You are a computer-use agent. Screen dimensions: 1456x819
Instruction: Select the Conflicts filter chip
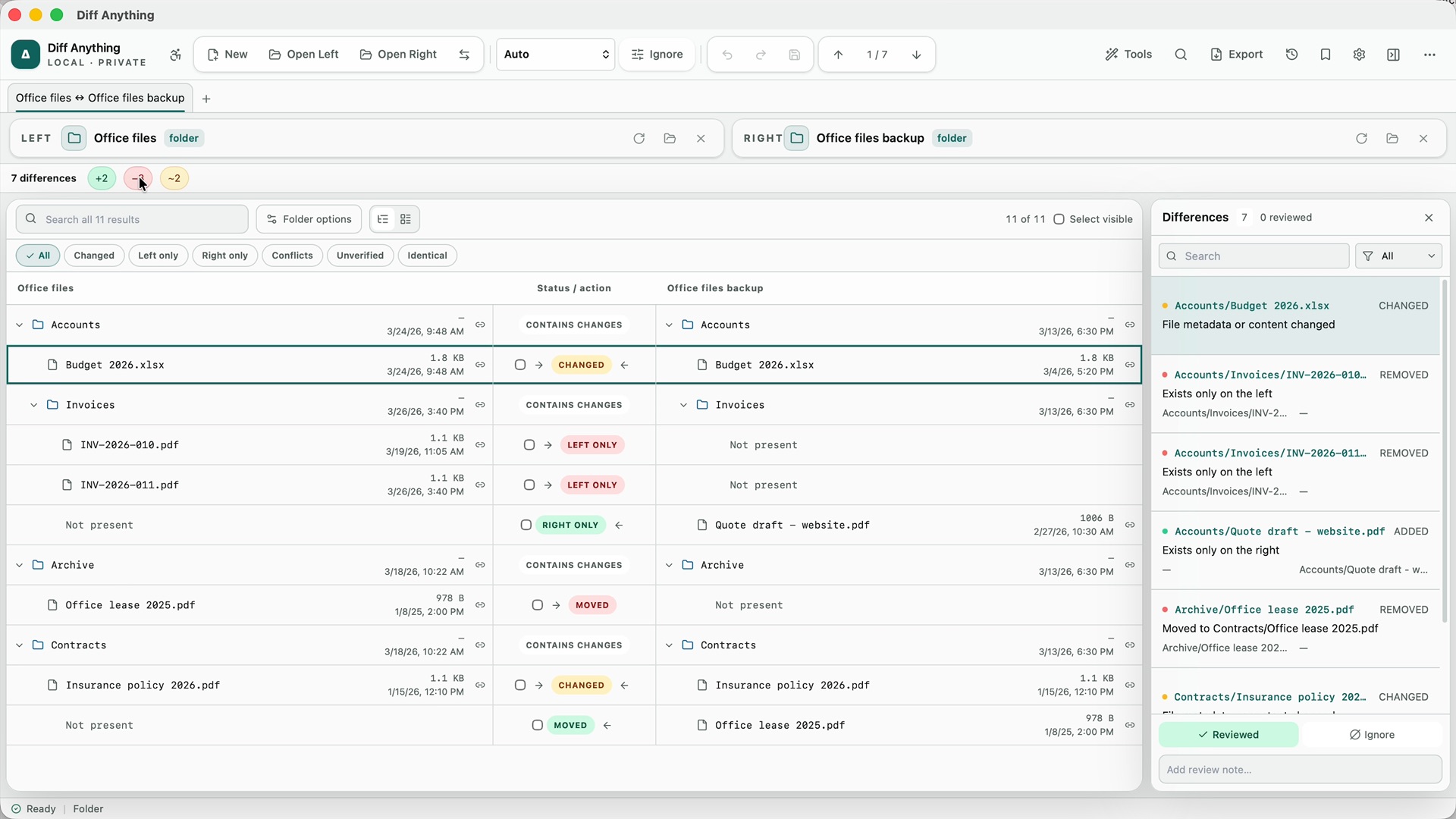pos(292,256)
